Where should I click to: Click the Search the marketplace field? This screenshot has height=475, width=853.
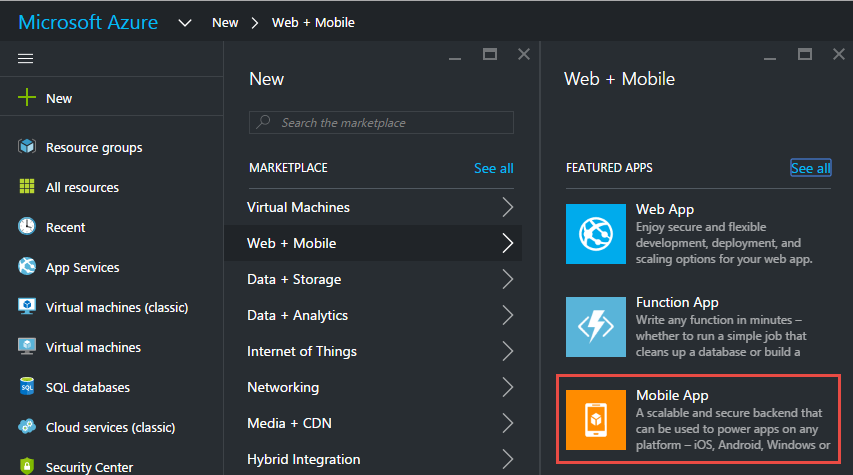pyautogui.click(x=381, y=122)
